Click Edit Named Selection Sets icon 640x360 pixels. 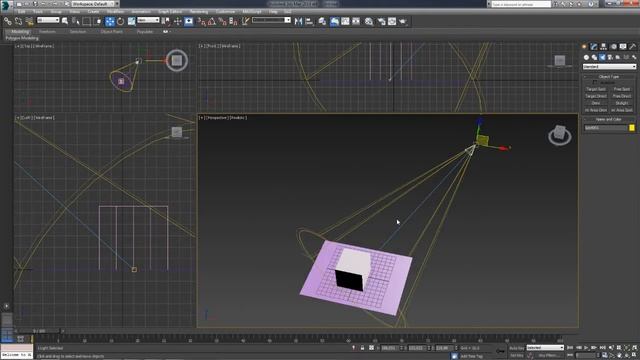245,21
